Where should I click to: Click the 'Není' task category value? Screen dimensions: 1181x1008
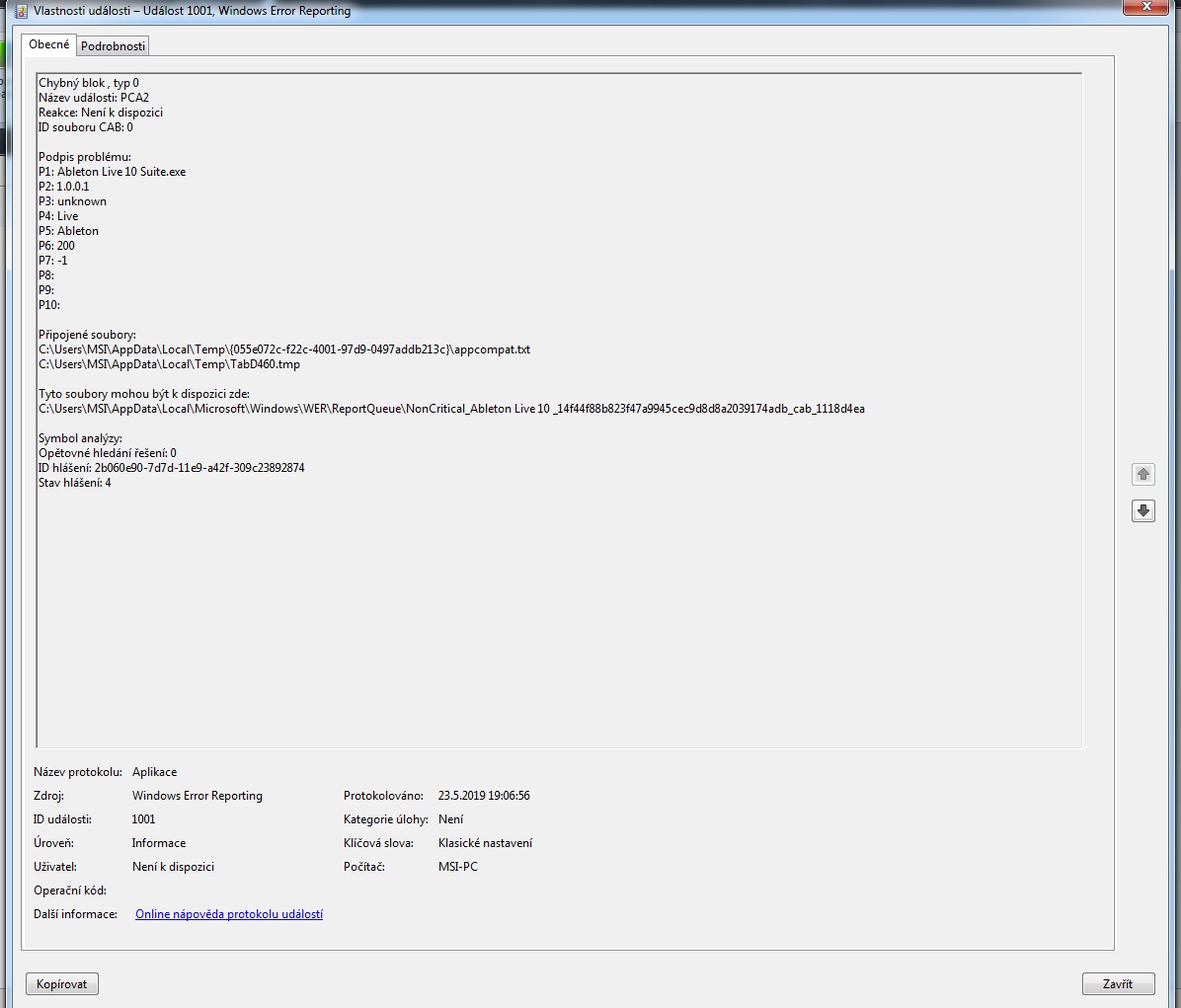(x=450, y=819)
